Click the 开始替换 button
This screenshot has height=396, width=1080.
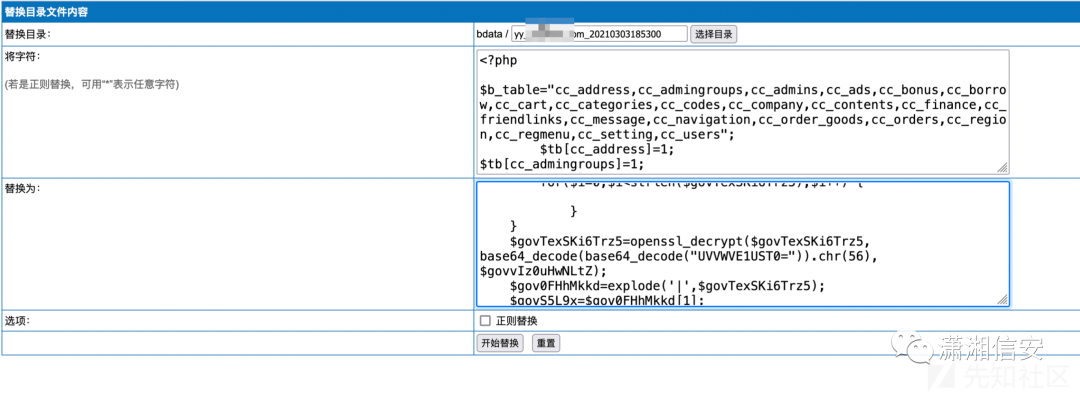coord(501,343)
